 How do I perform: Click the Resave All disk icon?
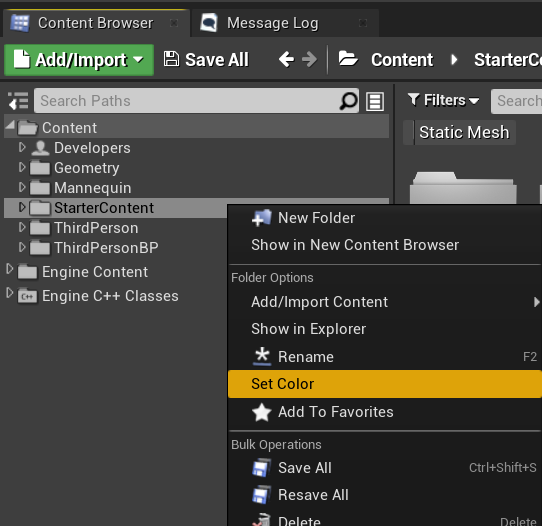[262, 495]
